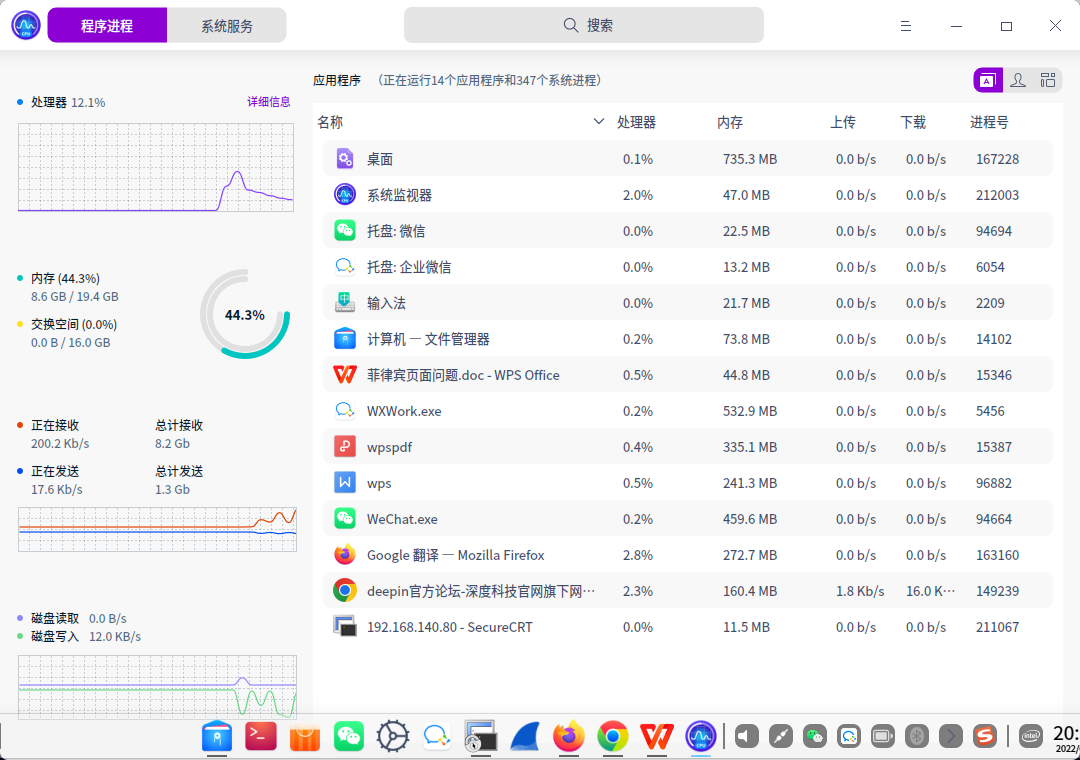Select the 托盘: 微信 row icon
The height and width of the screenshot is (760, 1080).
coord(345,230)
